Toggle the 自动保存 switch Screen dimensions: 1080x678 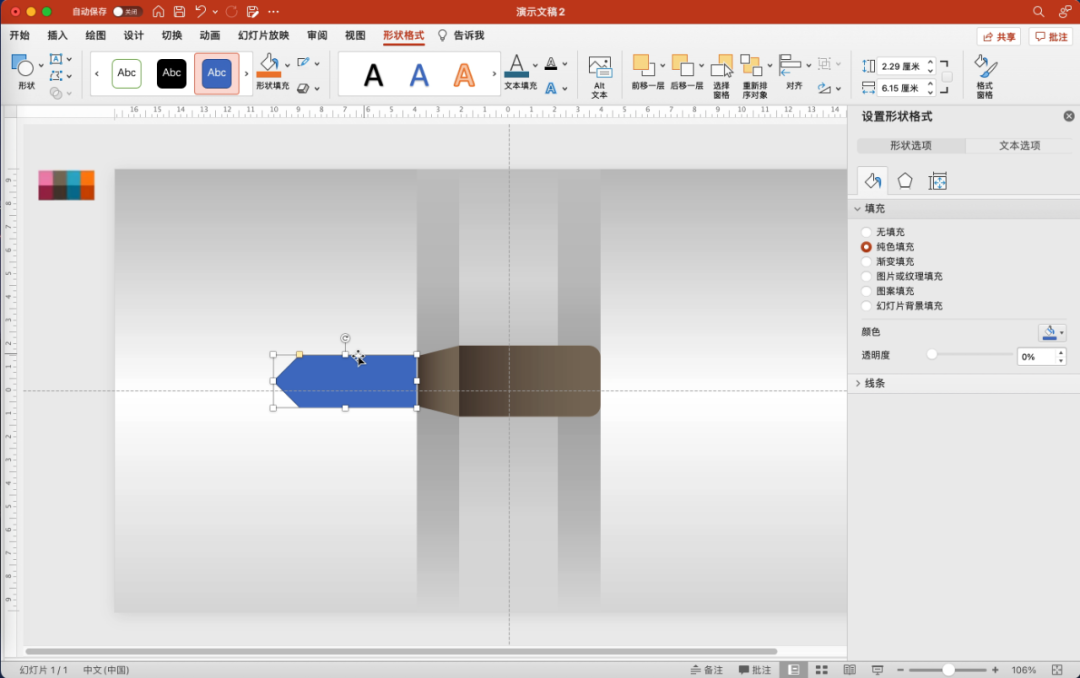127,12
